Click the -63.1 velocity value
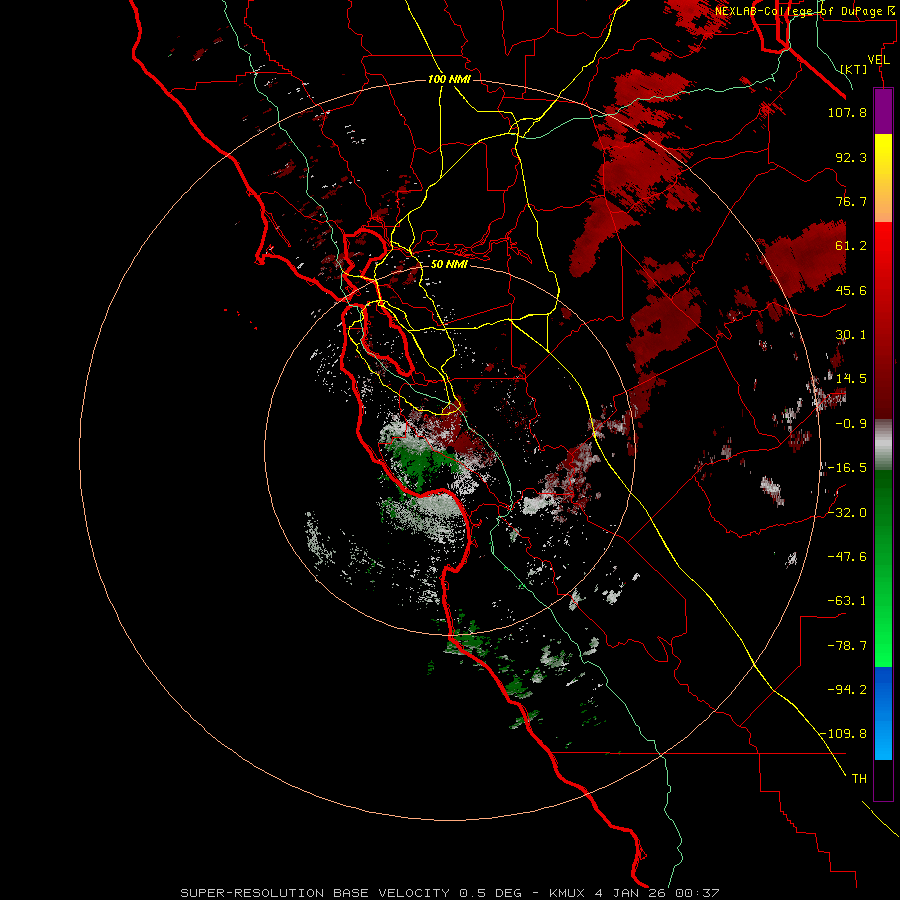This screenshot has width=900, height=900. [x=847, y=601]
